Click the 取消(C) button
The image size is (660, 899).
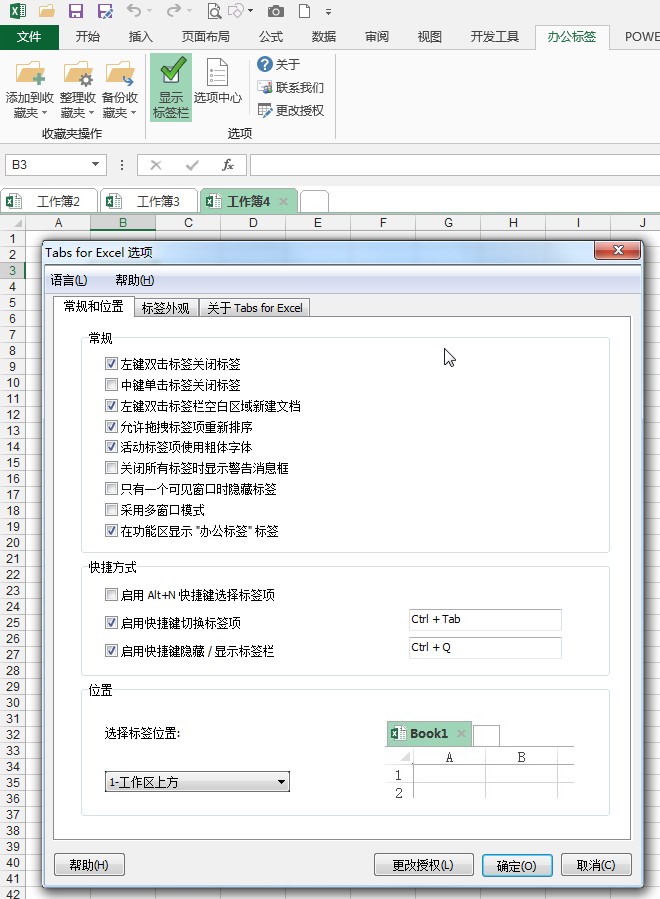[596, 865]
